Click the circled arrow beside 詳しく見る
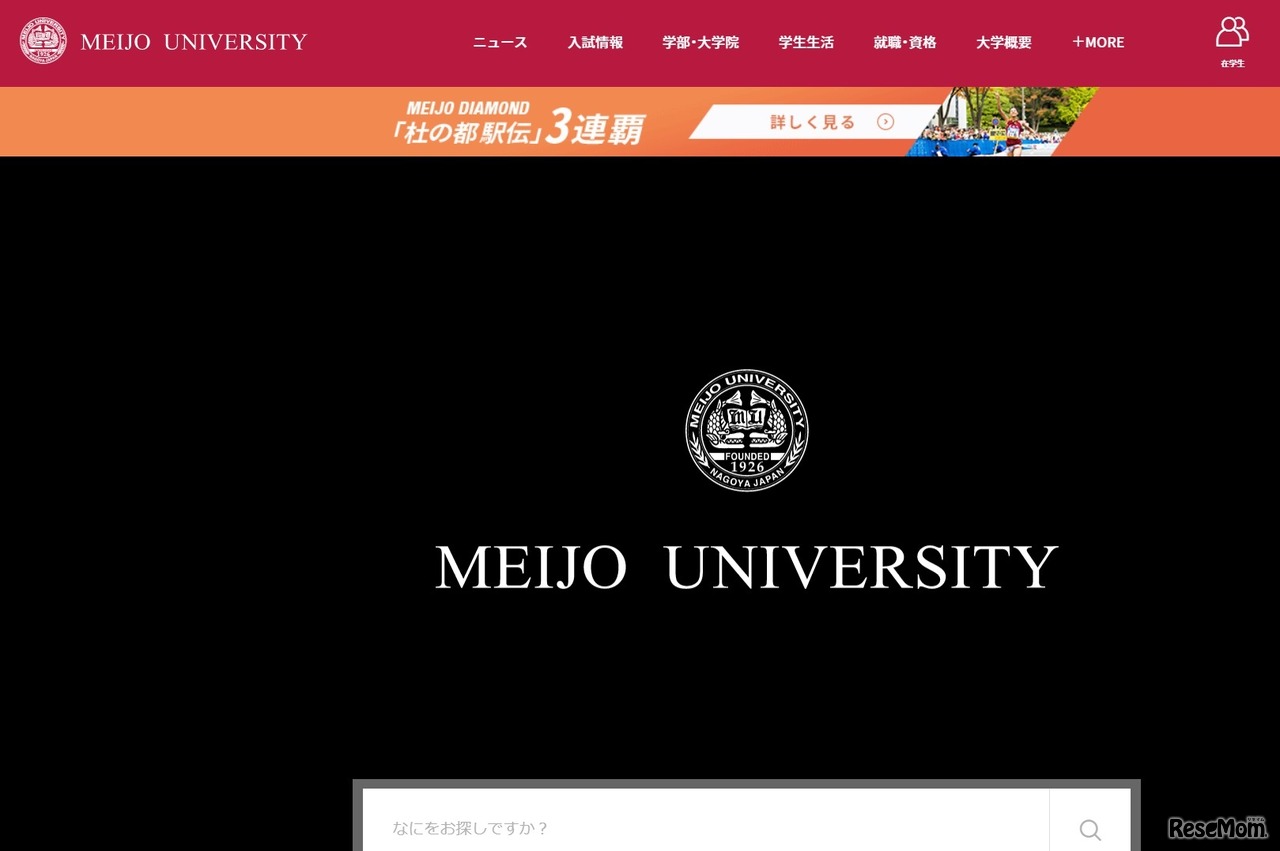 click(885, 121)
